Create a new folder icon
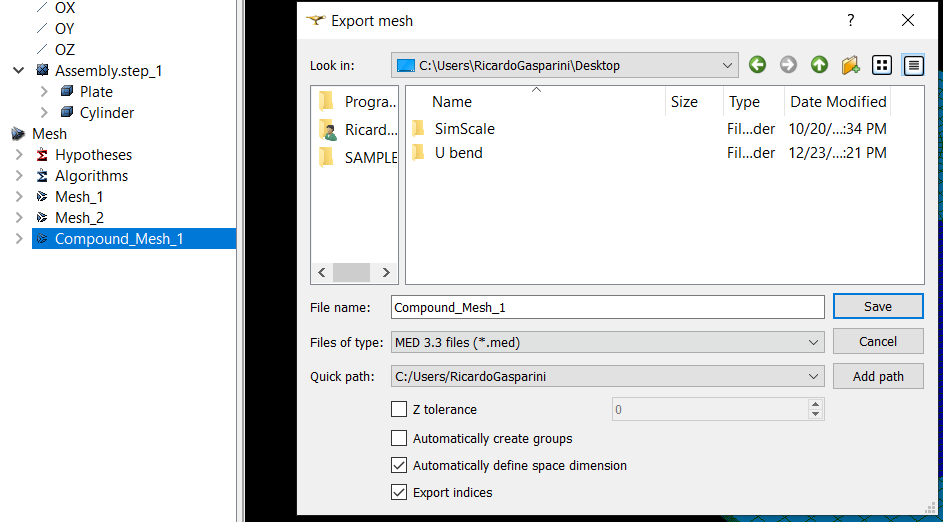 pos(850,65)
